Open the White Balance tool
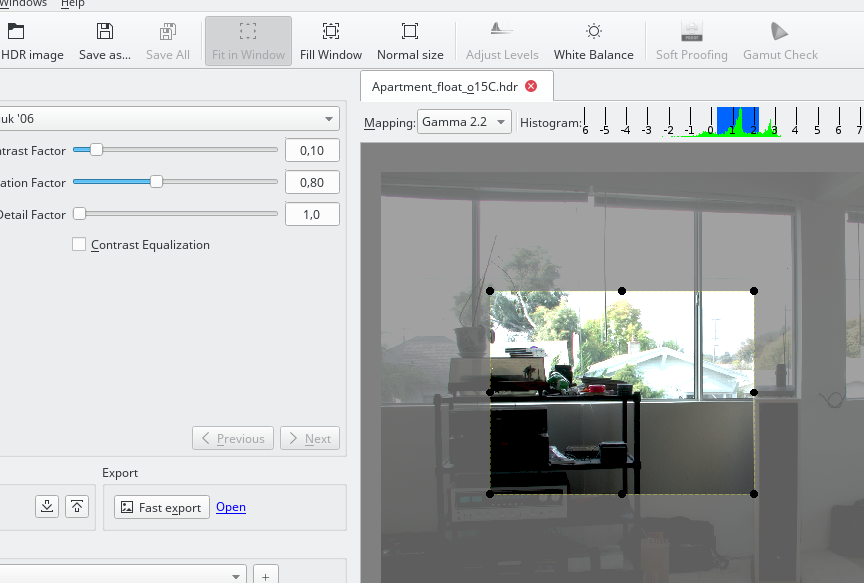The height and width of the screenshot is (583, 864). pos(593,41)
